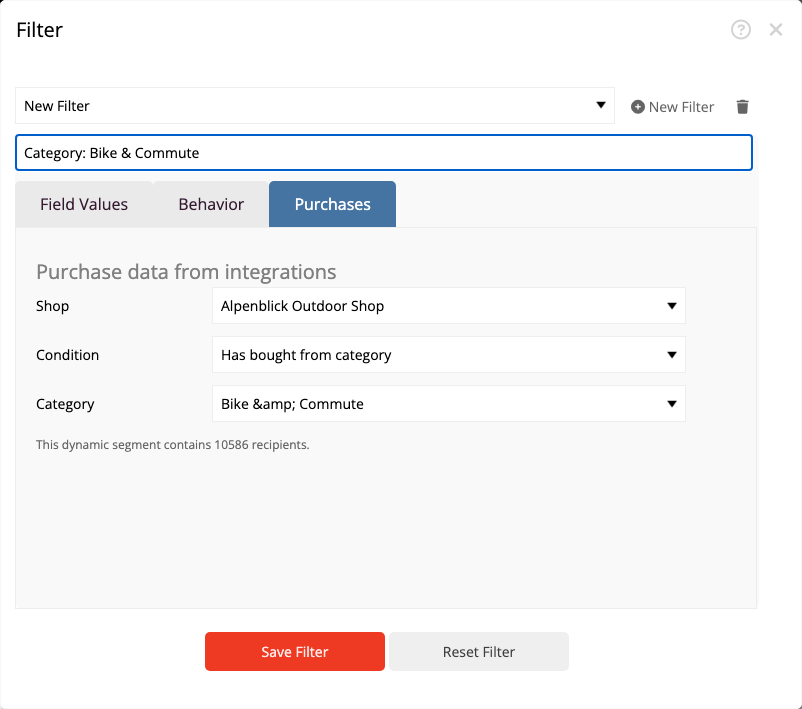
Task: Switch to the Behavior tab
Action: (211, 204)
